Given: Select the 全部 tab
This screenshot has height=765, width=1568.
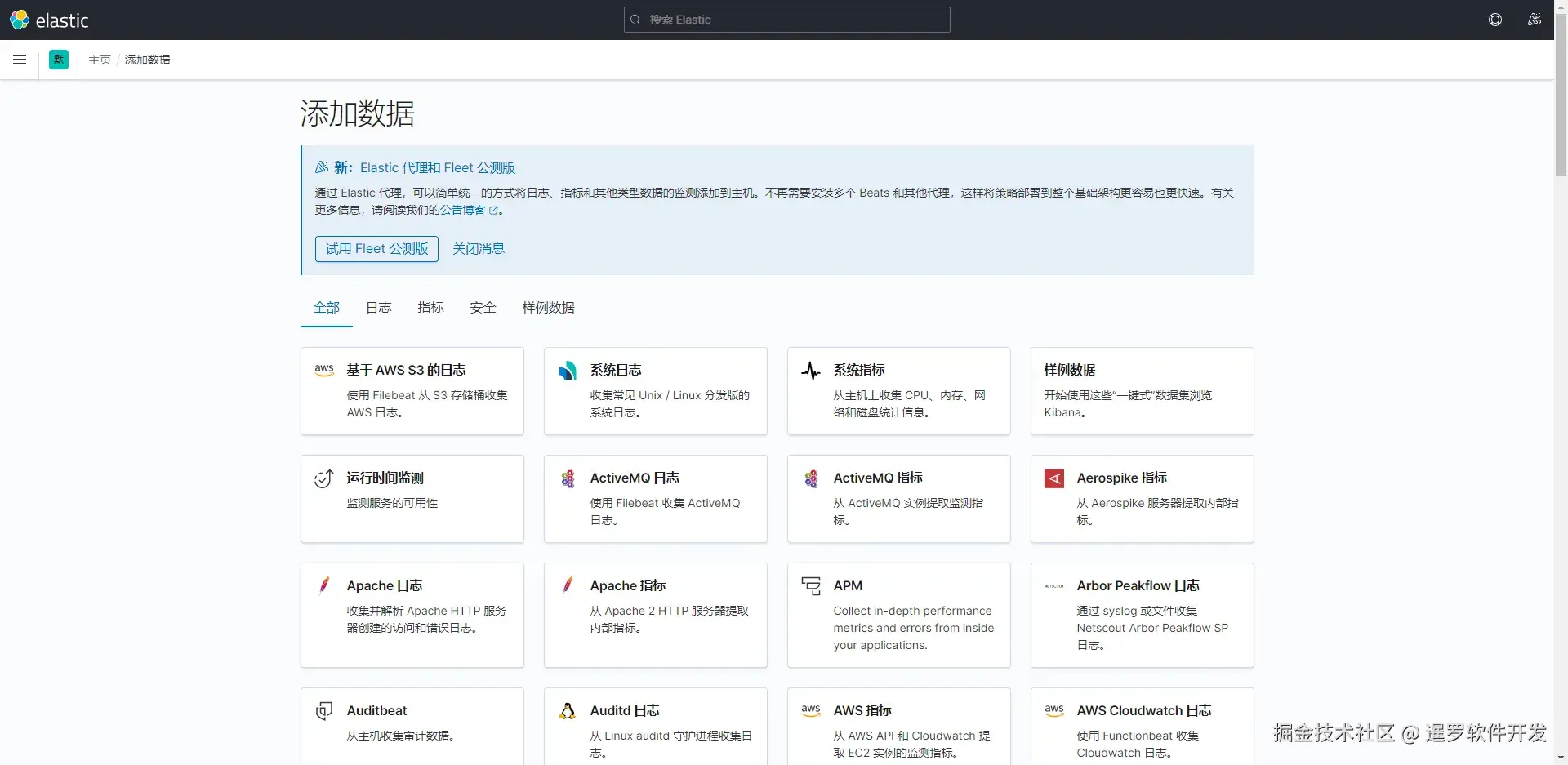Looking at the screenshot, I should [x=327, y=308].
